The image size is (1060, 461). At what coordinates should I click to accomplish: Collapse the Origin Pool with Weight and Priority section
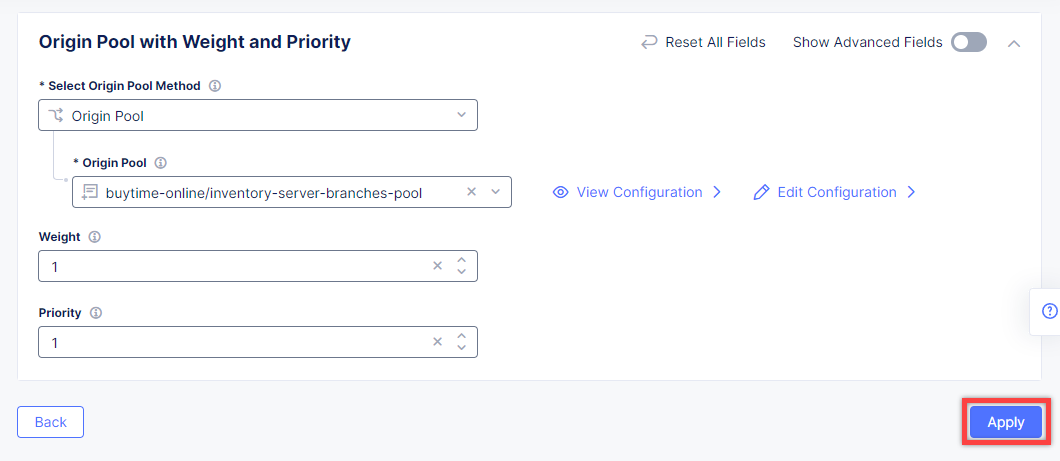[x=1013, y=43]
